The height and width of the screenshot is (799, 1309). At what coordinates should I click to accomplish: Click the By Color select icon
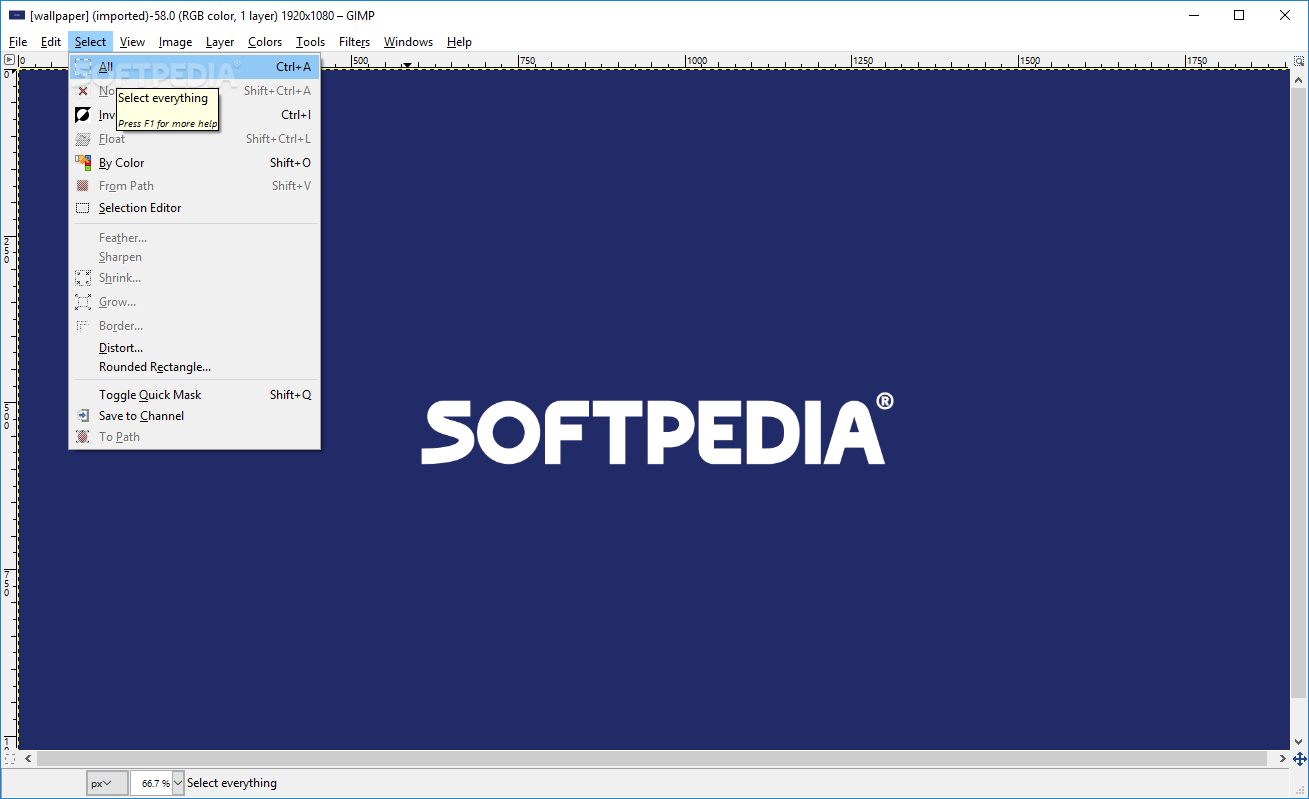(83, 162)
